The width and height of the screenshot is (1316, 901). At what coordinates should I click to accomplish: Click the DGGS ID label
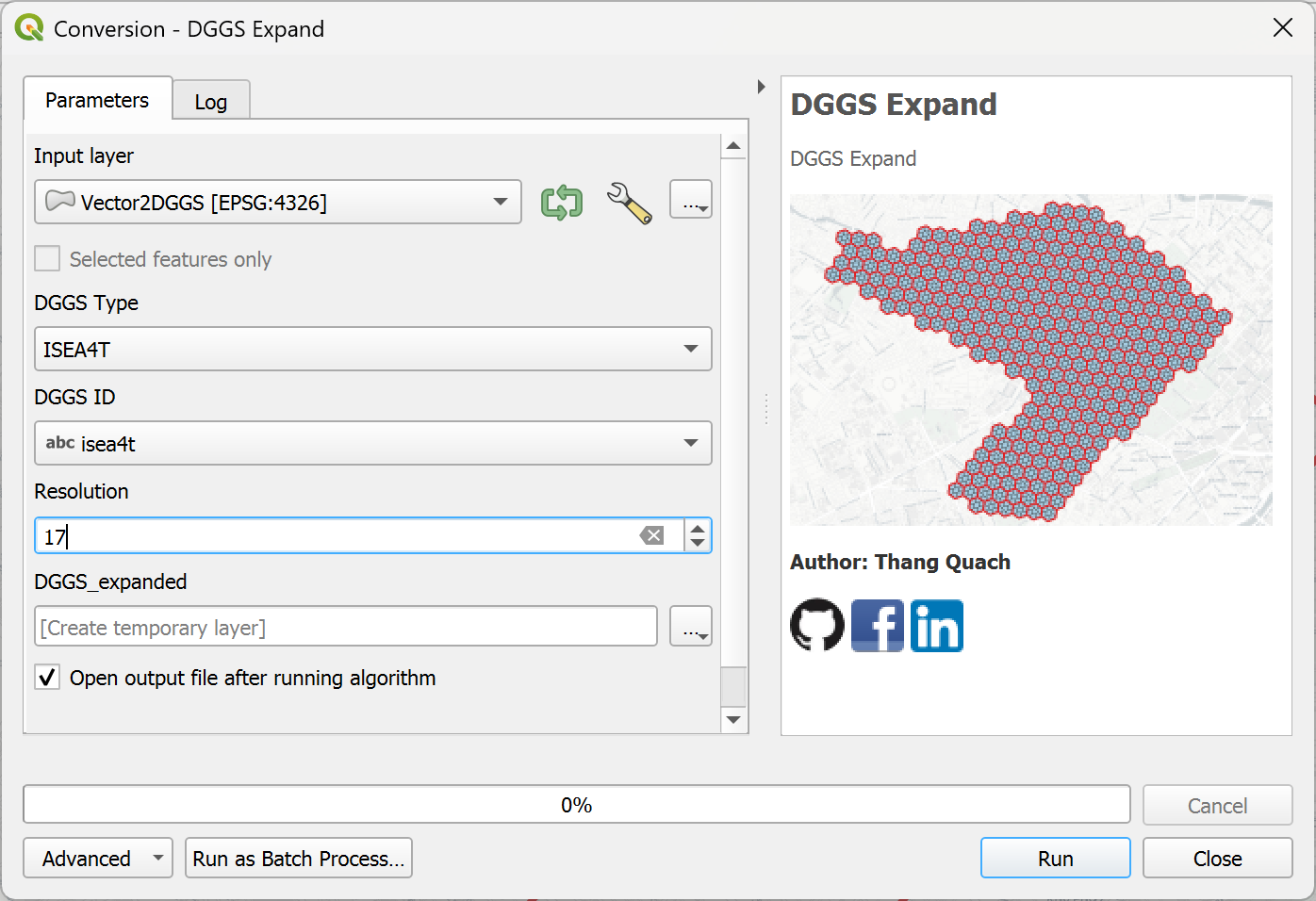tap(74, 397)
